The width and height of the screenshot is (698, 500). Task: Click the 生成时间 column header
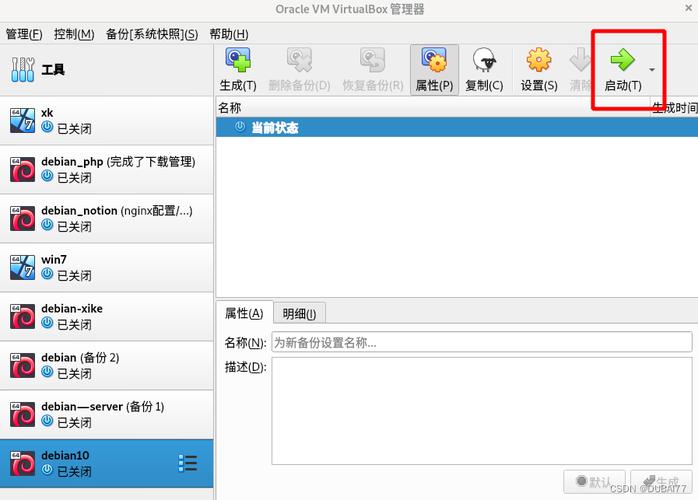[x=674, y=108]
